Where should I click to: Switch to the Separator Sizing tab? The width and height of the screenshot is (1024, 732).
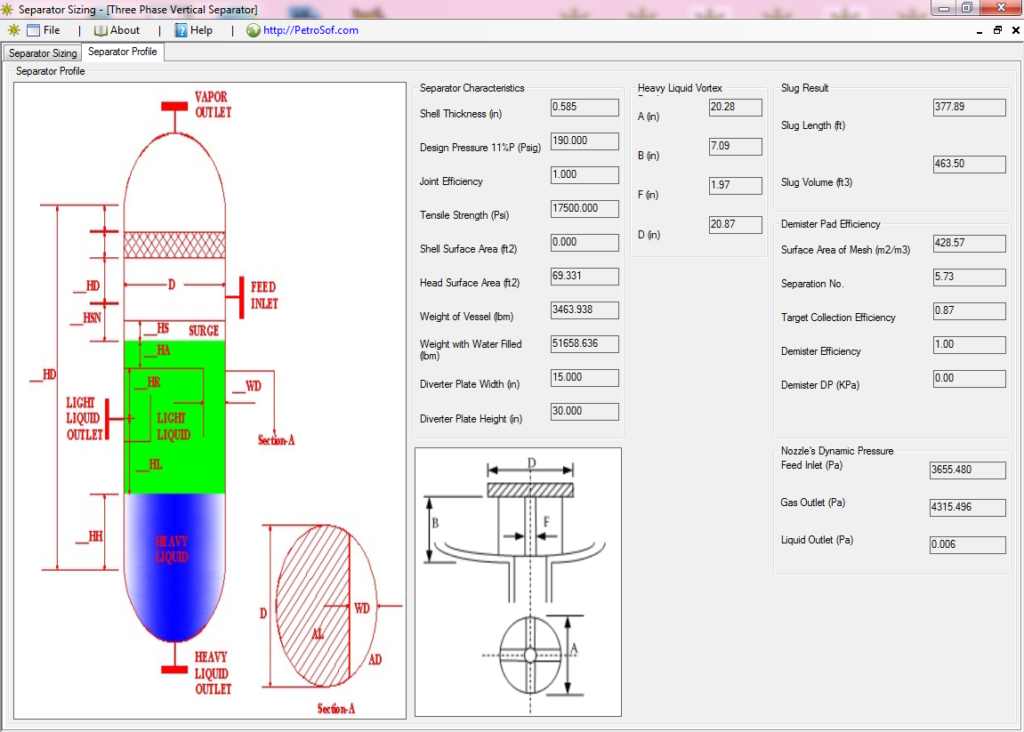coord(41,52)
